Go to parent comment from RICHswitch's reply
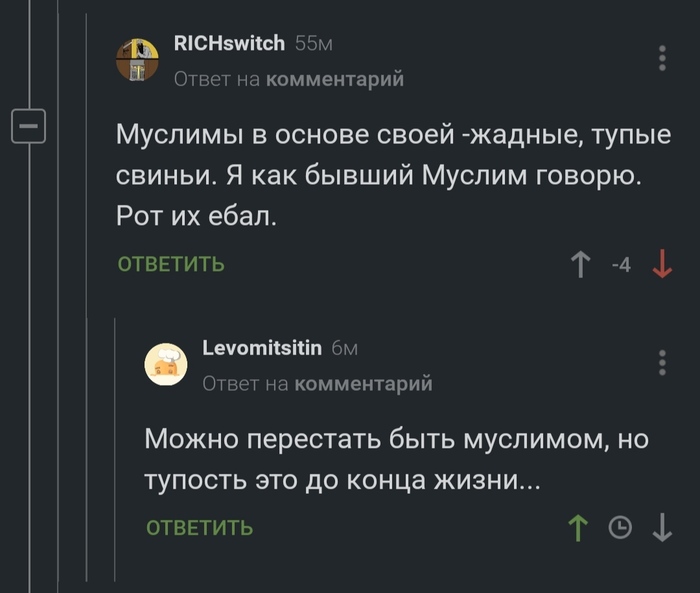Viewport: 700px width, 593px height. pos(334,79)
